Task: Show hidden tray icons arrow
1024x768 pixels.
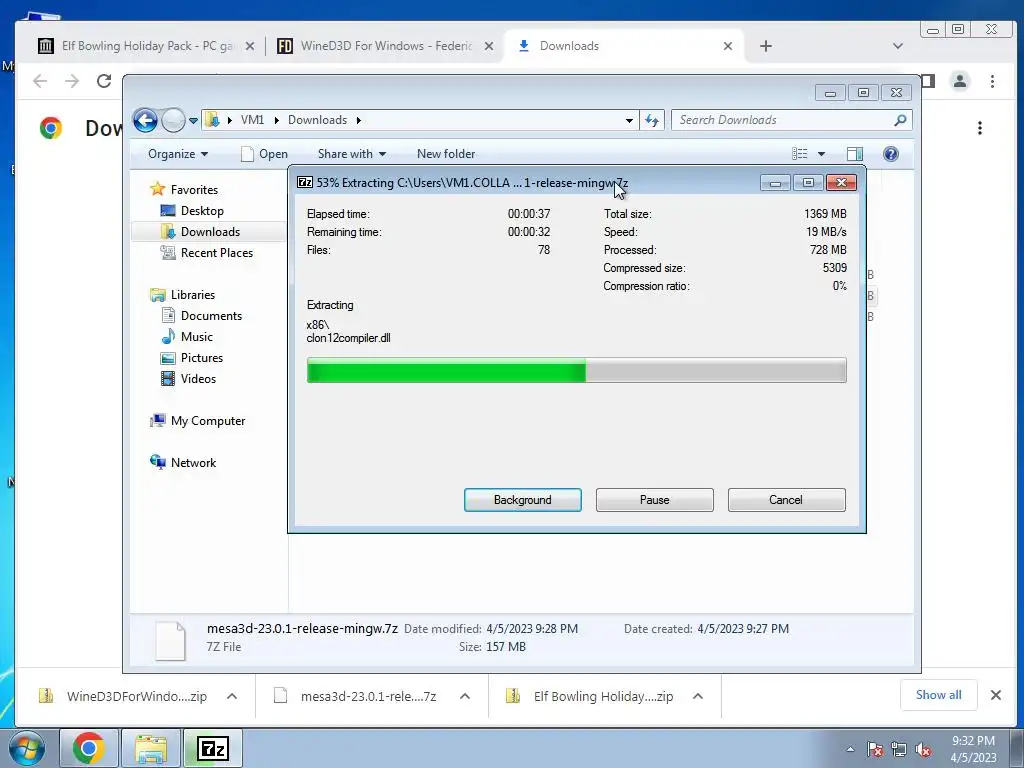Action: click(x=850, y=750)
